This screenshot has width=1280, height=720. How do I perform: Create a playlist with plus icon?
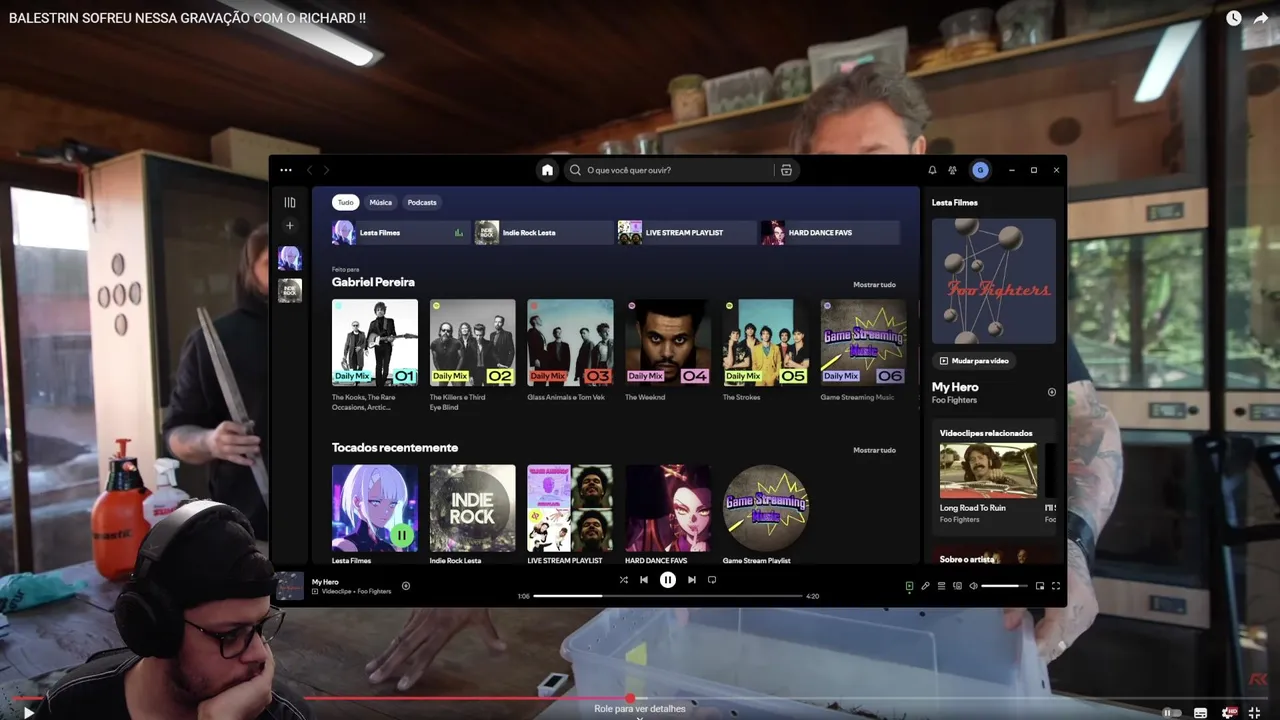(290, 226)
